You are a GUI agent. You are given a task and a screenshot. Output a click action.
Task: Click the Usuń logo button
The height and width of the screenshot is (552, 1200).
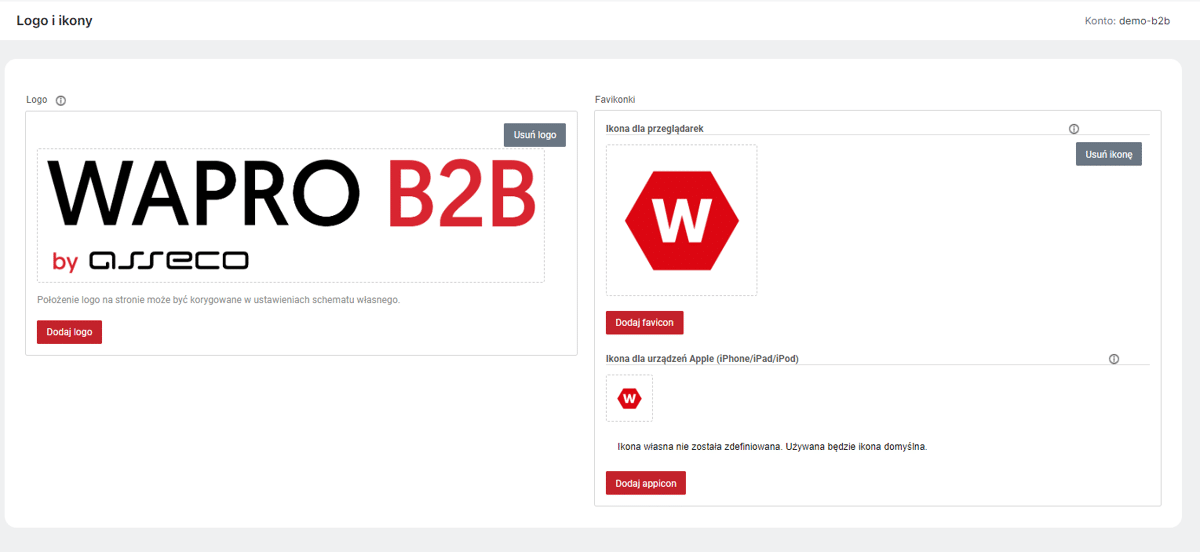tap(535, 134)
